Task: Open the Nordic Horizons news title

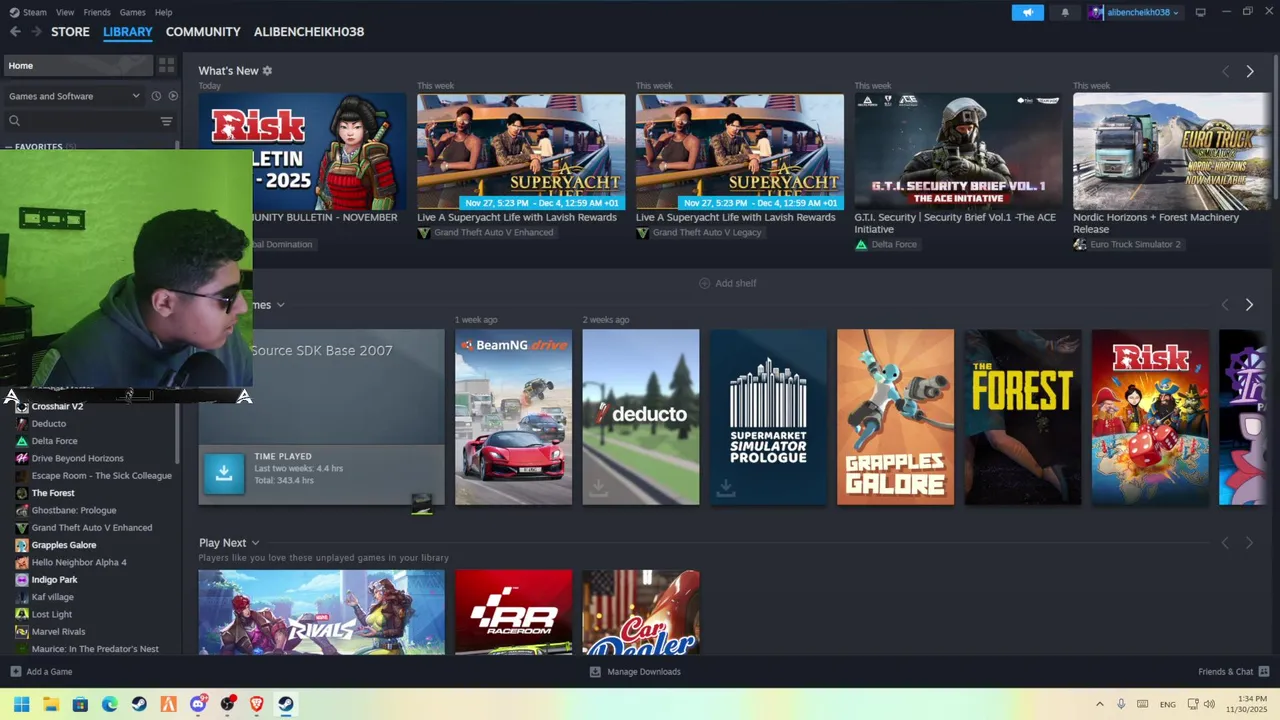Action: point(1156,223)
